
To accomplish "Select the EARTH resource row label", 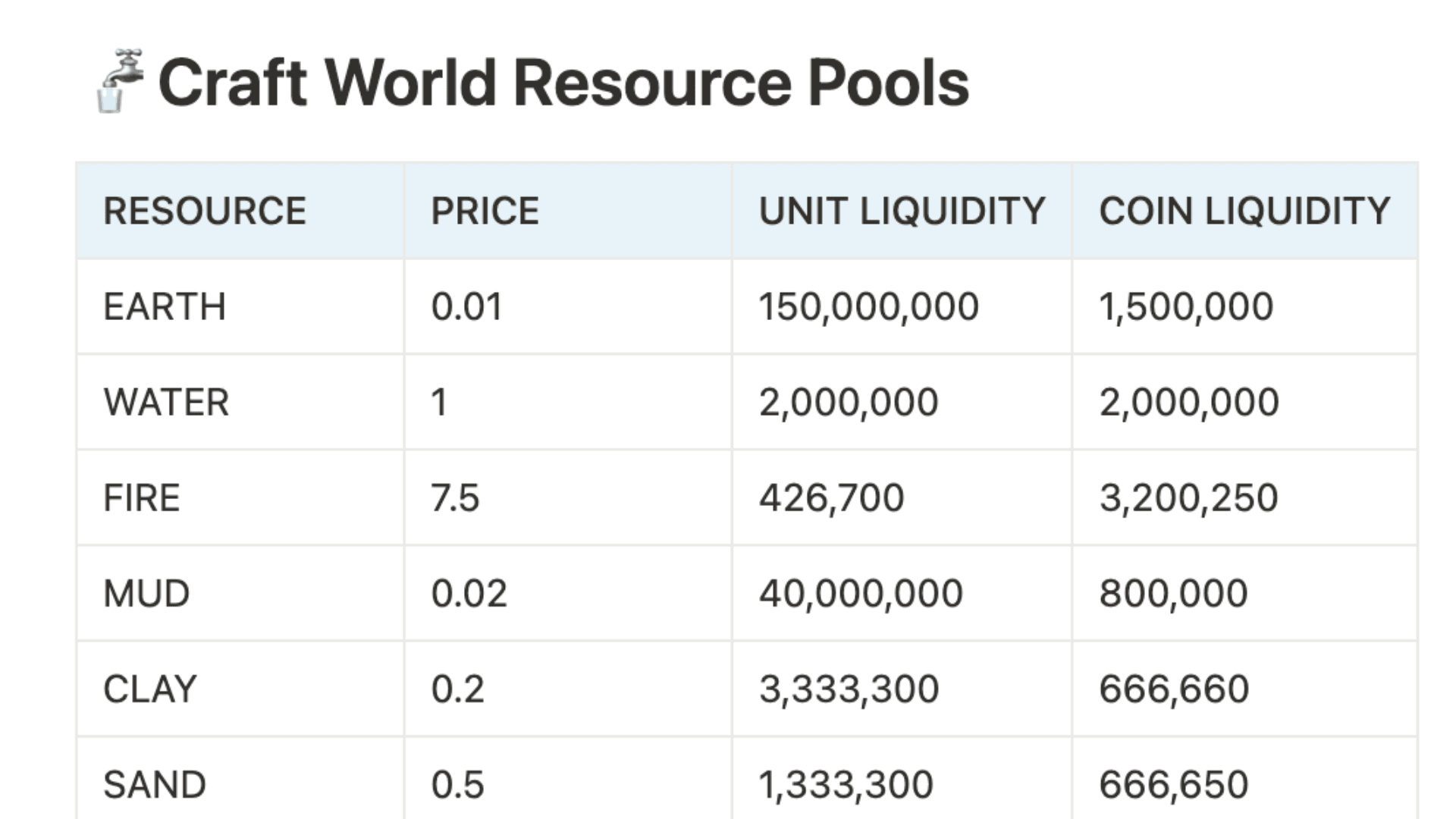I will (x=164, y=306).
